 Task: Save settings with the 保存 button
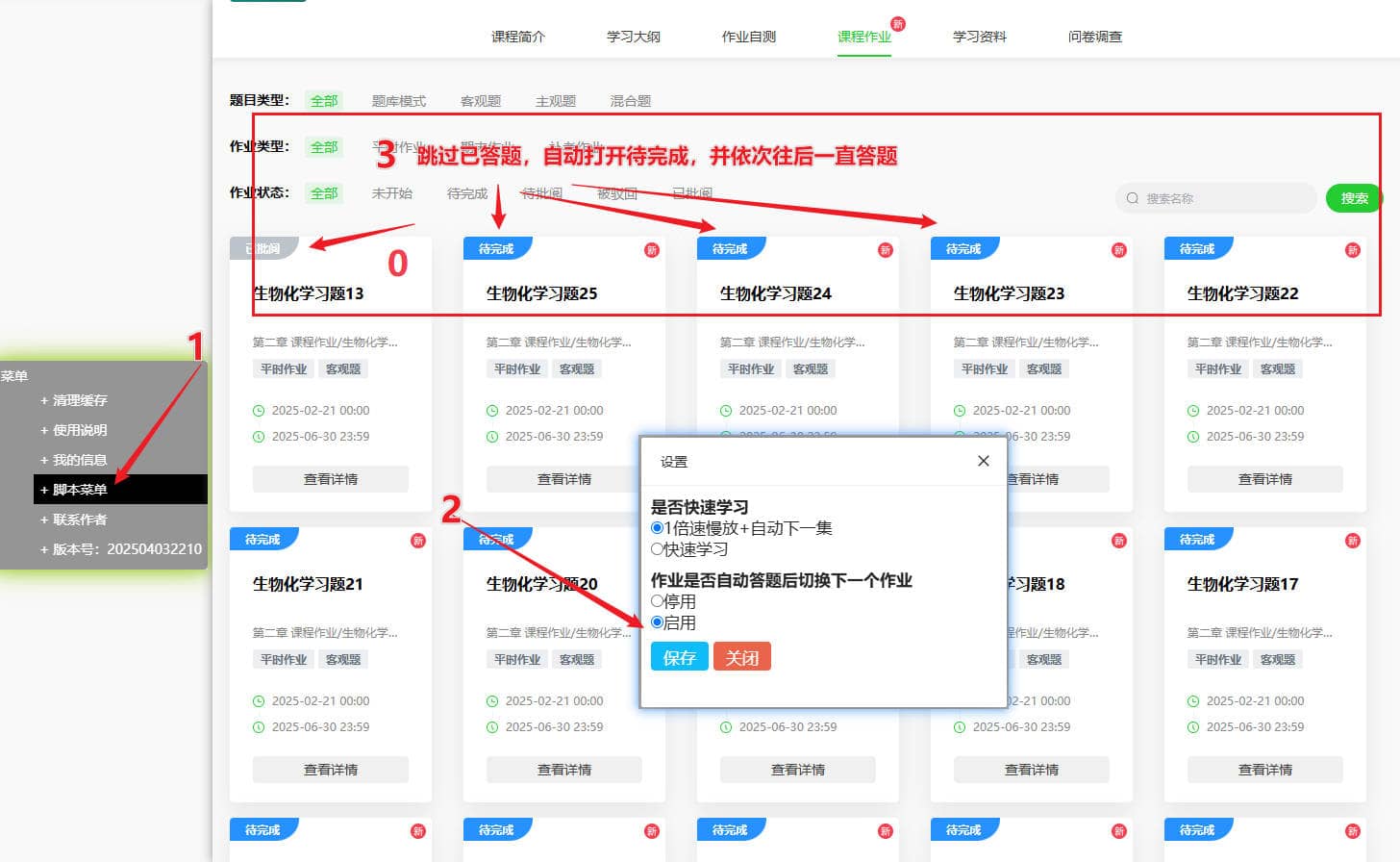click(x=679, y=657)
